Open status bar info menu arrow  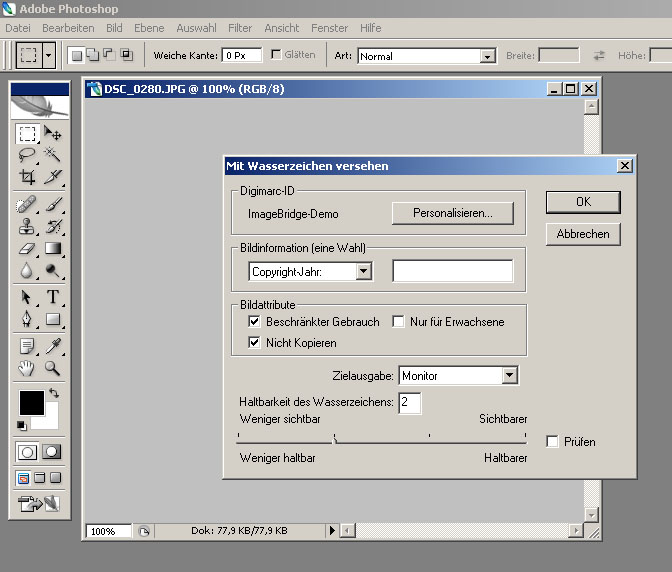[x=332, y=531]
